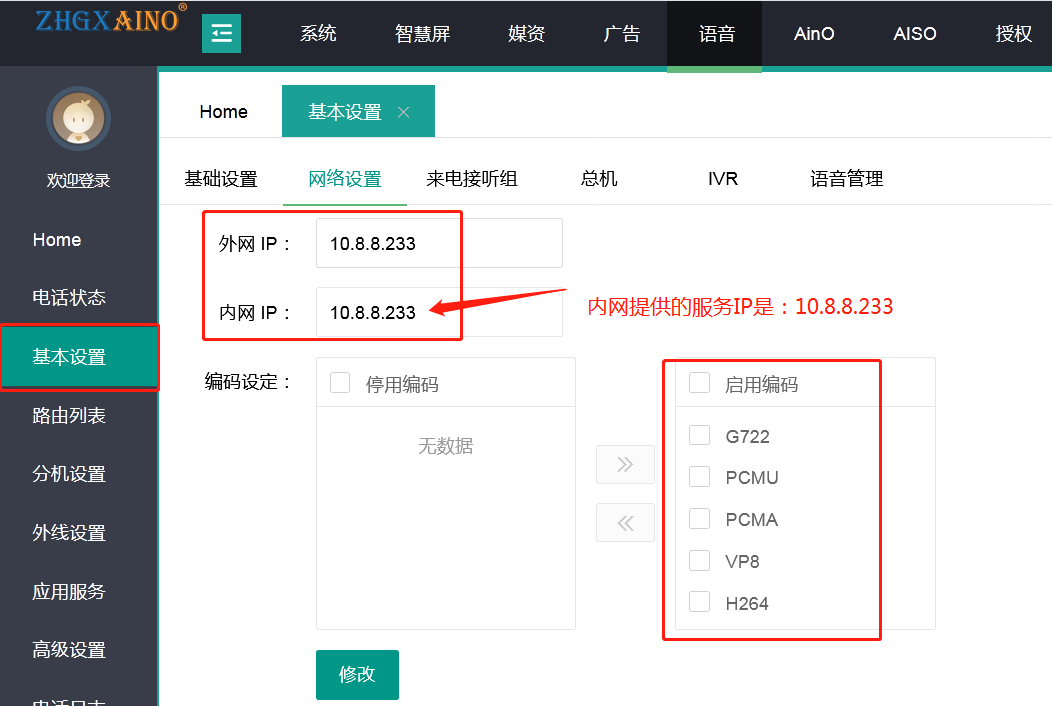Enable the G722 codec checkbox
This screenshot has width=1052, height=706.
pyautogui.click(x=700, y=435)
